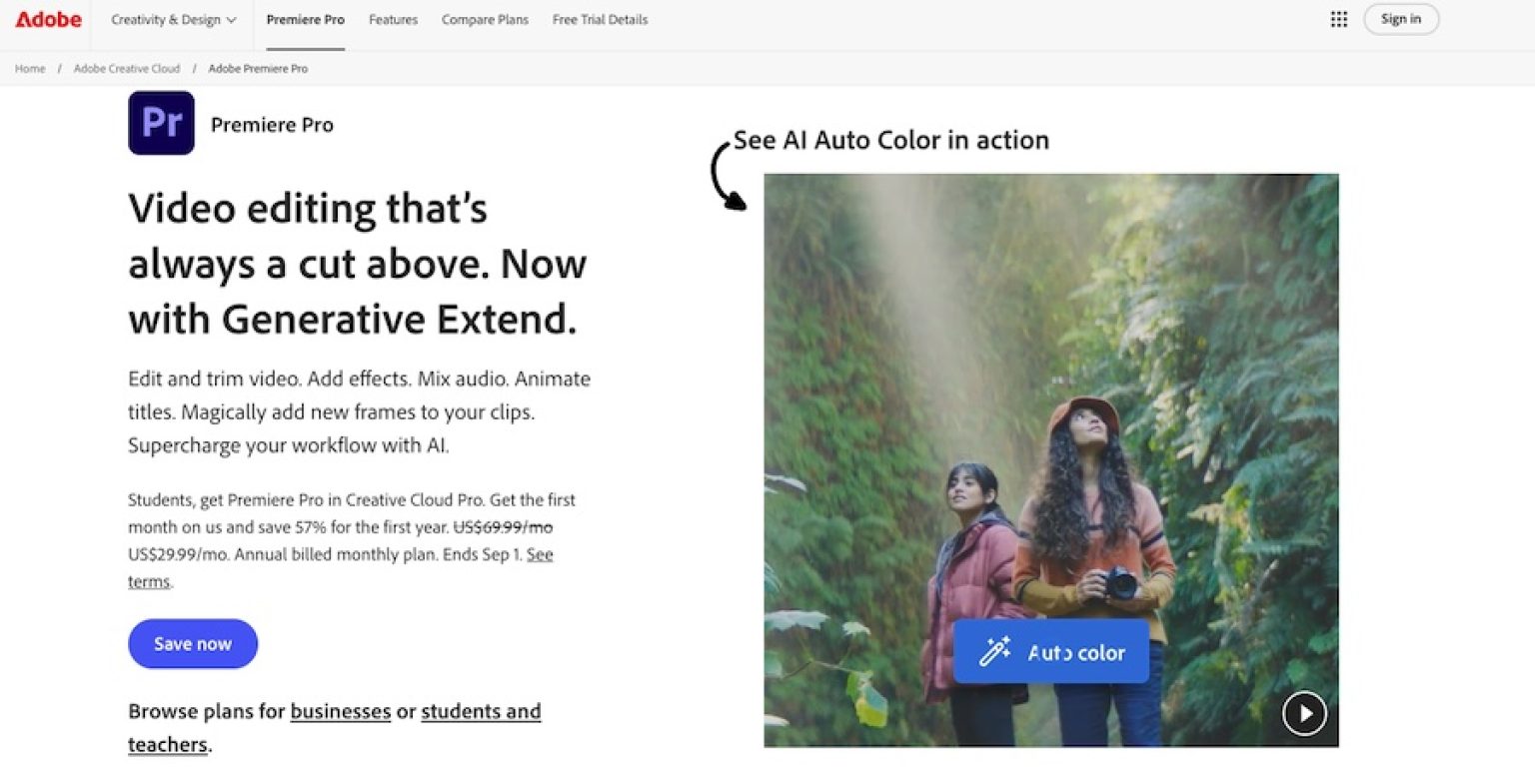Open the Premiere Pro nav tab
1535x784 pixels.
(x=305, y=20)
